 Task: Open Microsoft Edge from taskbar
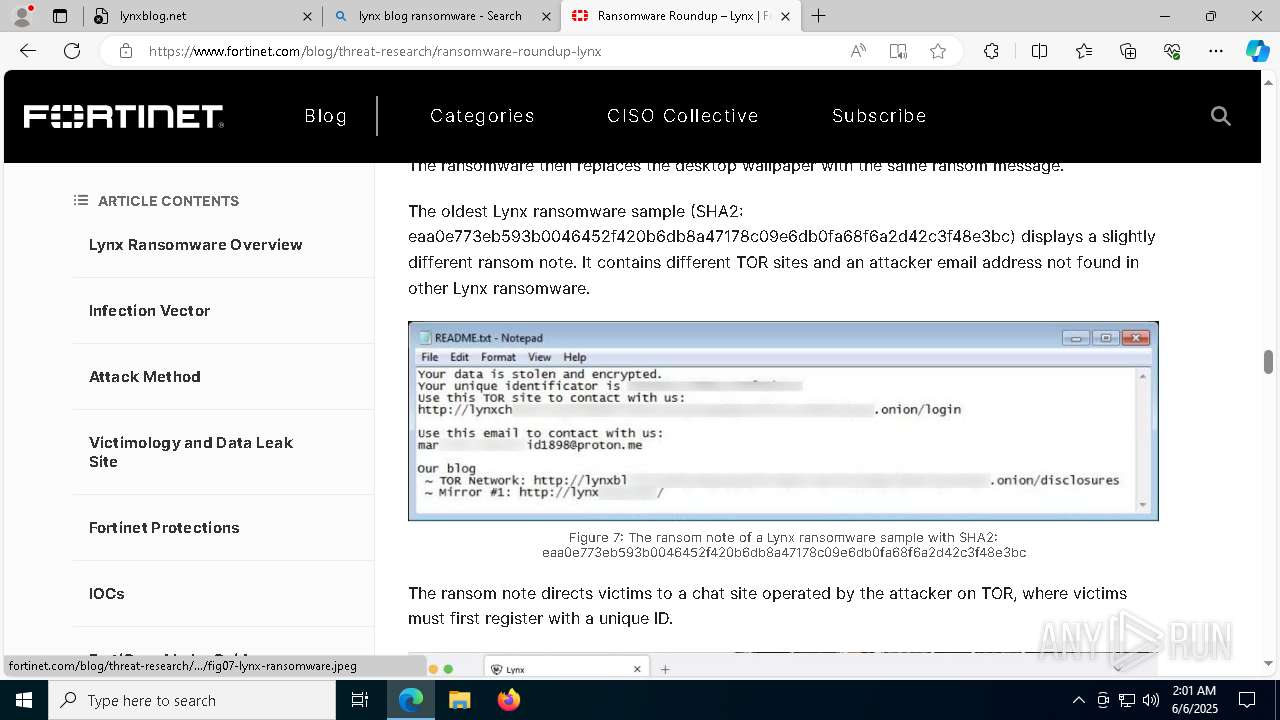pos(411,700)
